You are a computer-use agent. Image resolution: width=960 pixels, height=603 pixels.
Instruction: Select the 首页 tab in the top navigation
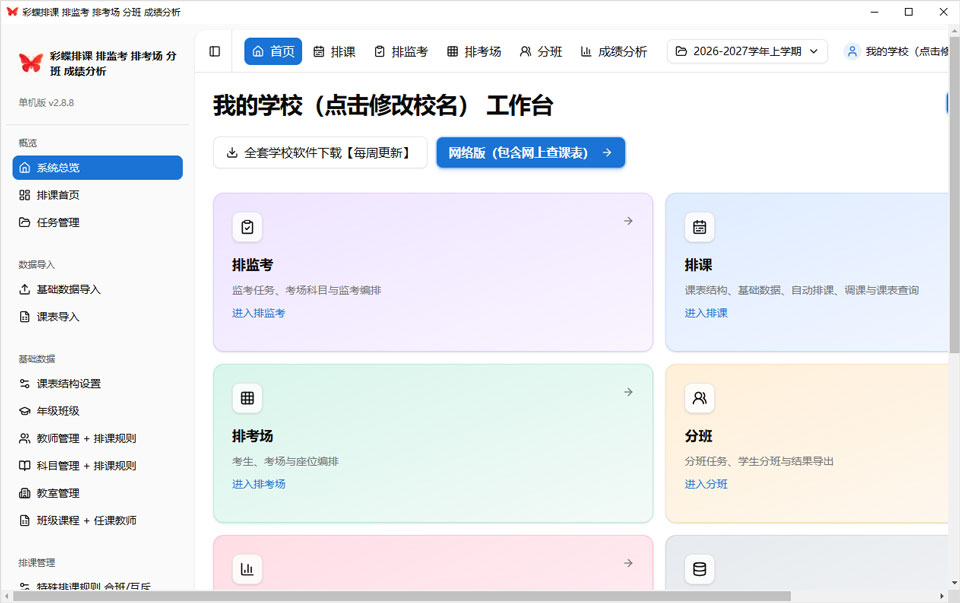coord(273,51)
